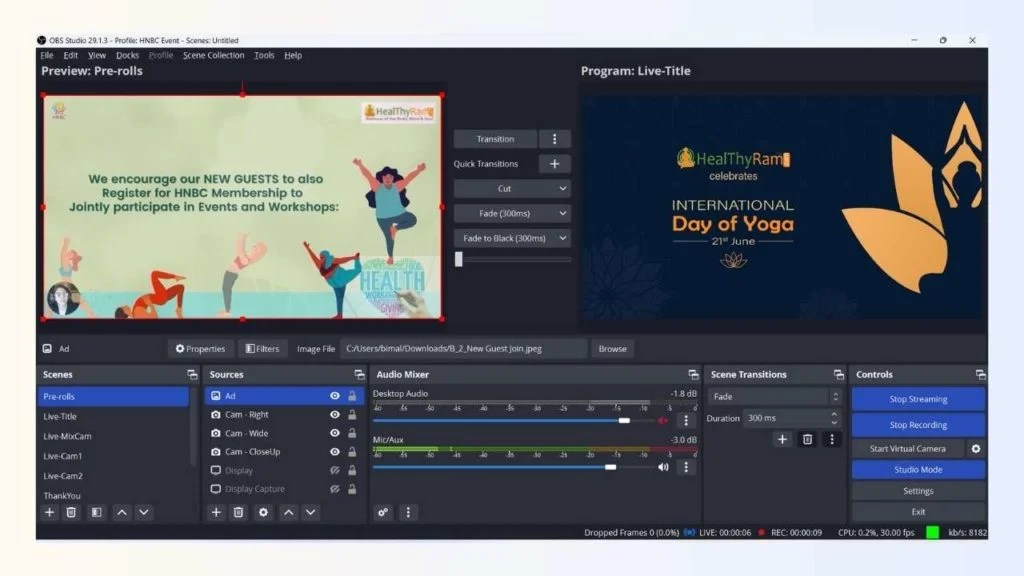Move source down in Sources toolbar
The image size is (1024, 576).
(x=311, y=513)
